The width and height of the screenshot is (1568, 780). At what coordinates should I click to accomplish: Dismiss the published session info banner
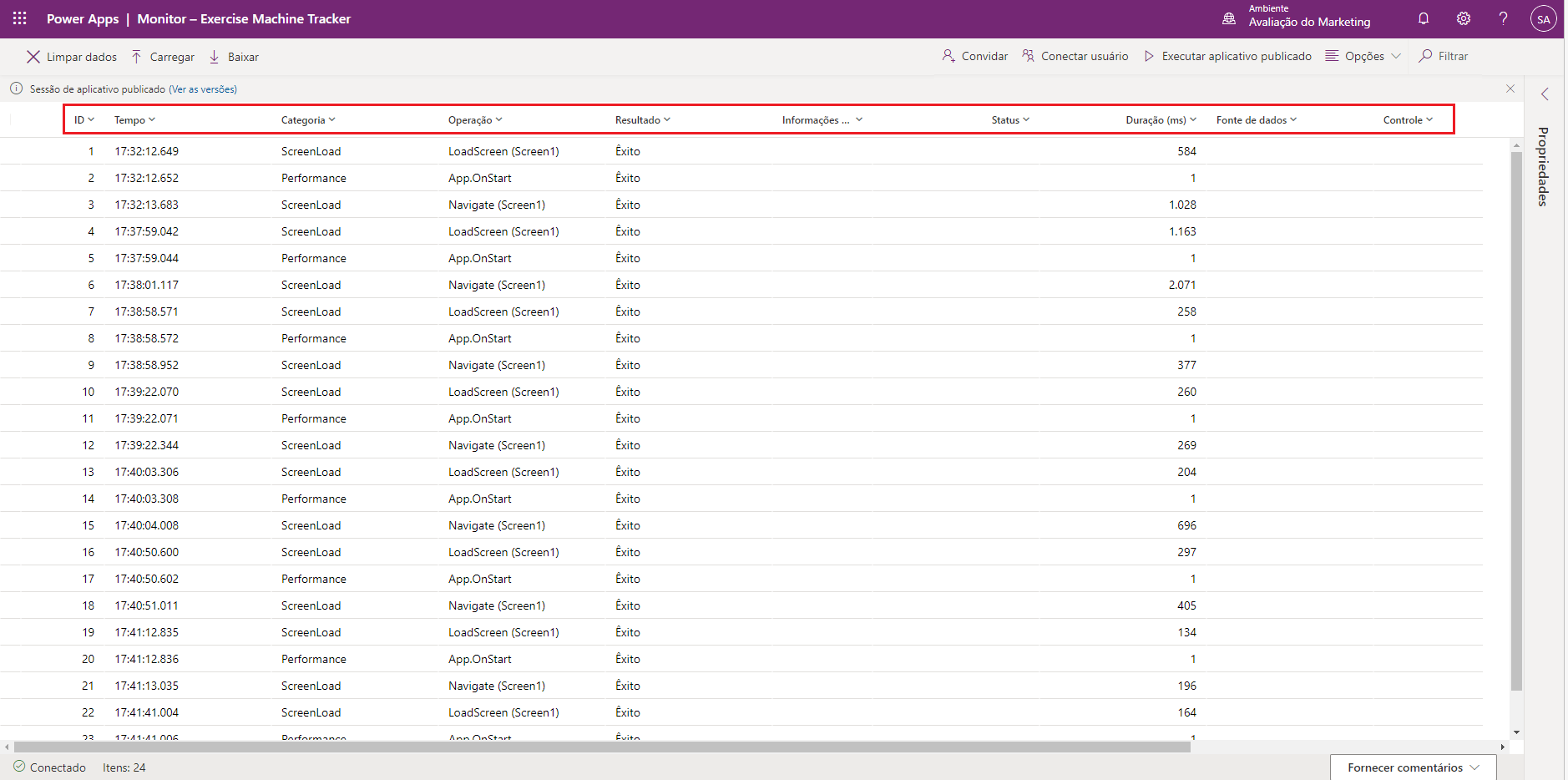click(1510, 89)
